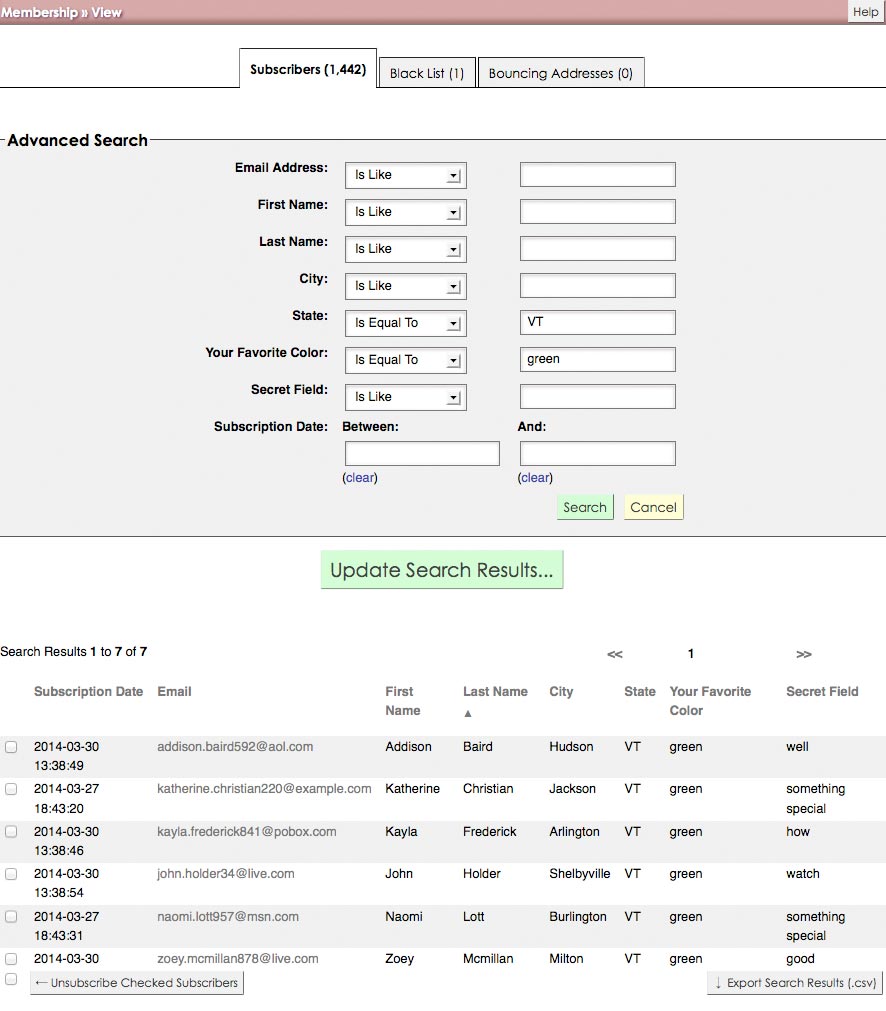Clear the Between date via clear link
The image size is (886, 1011).
point(360,478)
